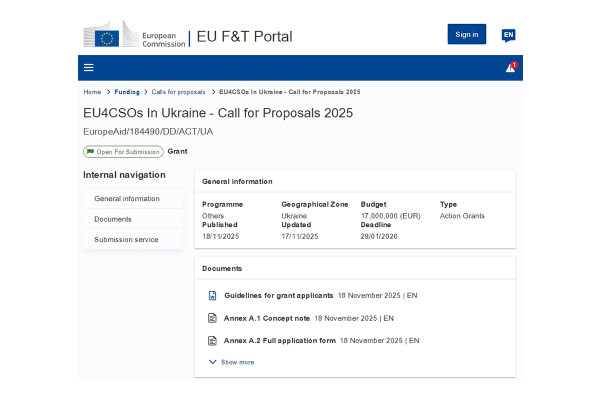Click the Guidelines for grant applicants file icon
600x400 pixels.
[212, 296]
